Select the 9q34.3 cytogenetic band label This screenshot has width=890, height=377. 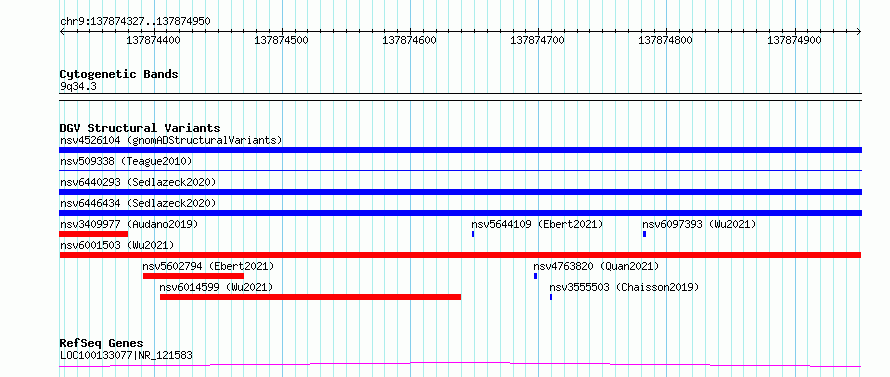(78, 87)
